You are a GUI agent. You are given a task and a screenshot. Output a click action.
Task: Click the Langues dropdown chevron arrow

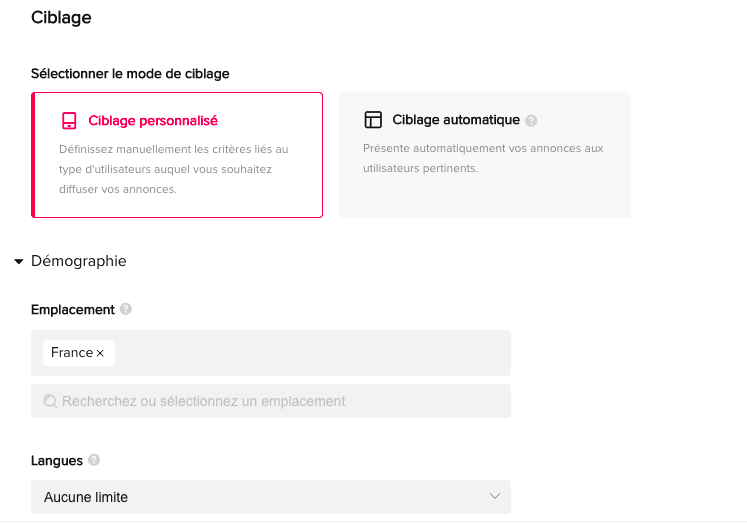[494, 497]
